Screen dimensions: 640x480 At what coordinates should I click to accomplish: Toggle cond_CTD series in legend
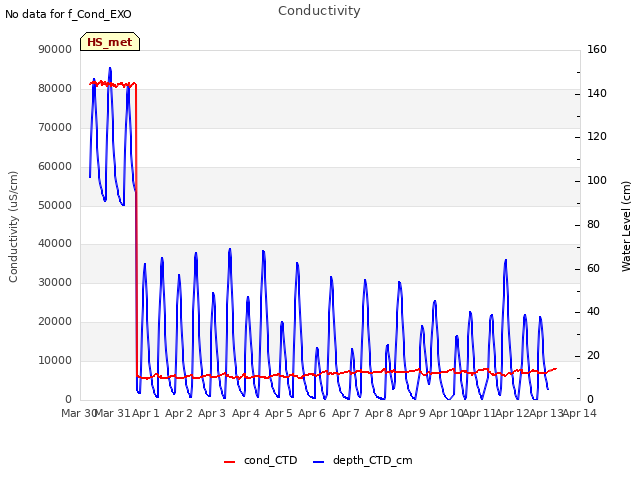pos(260,460)
